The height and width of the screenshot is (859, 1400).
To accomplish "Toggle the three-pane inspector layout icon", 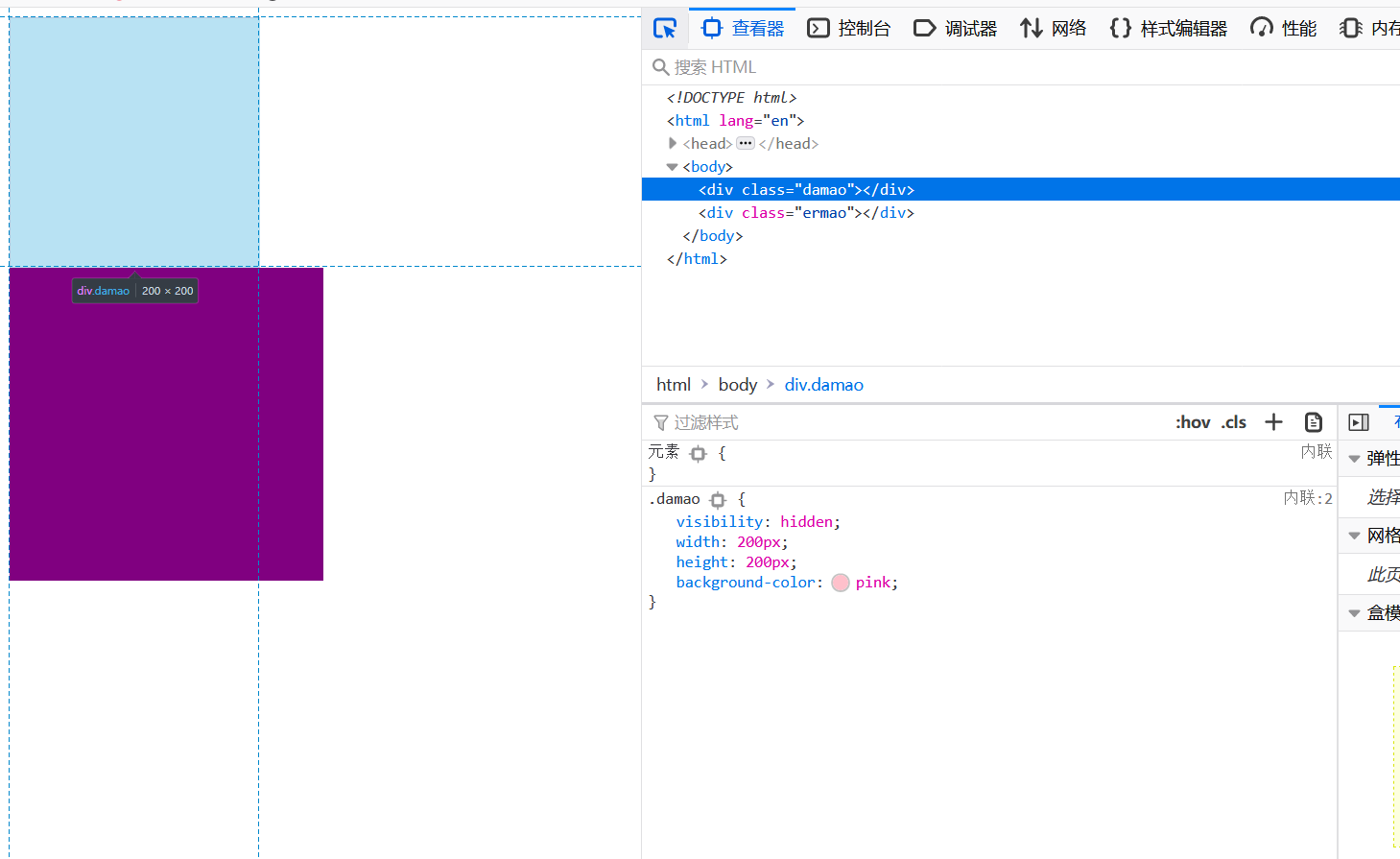I will click(1359, 422).
